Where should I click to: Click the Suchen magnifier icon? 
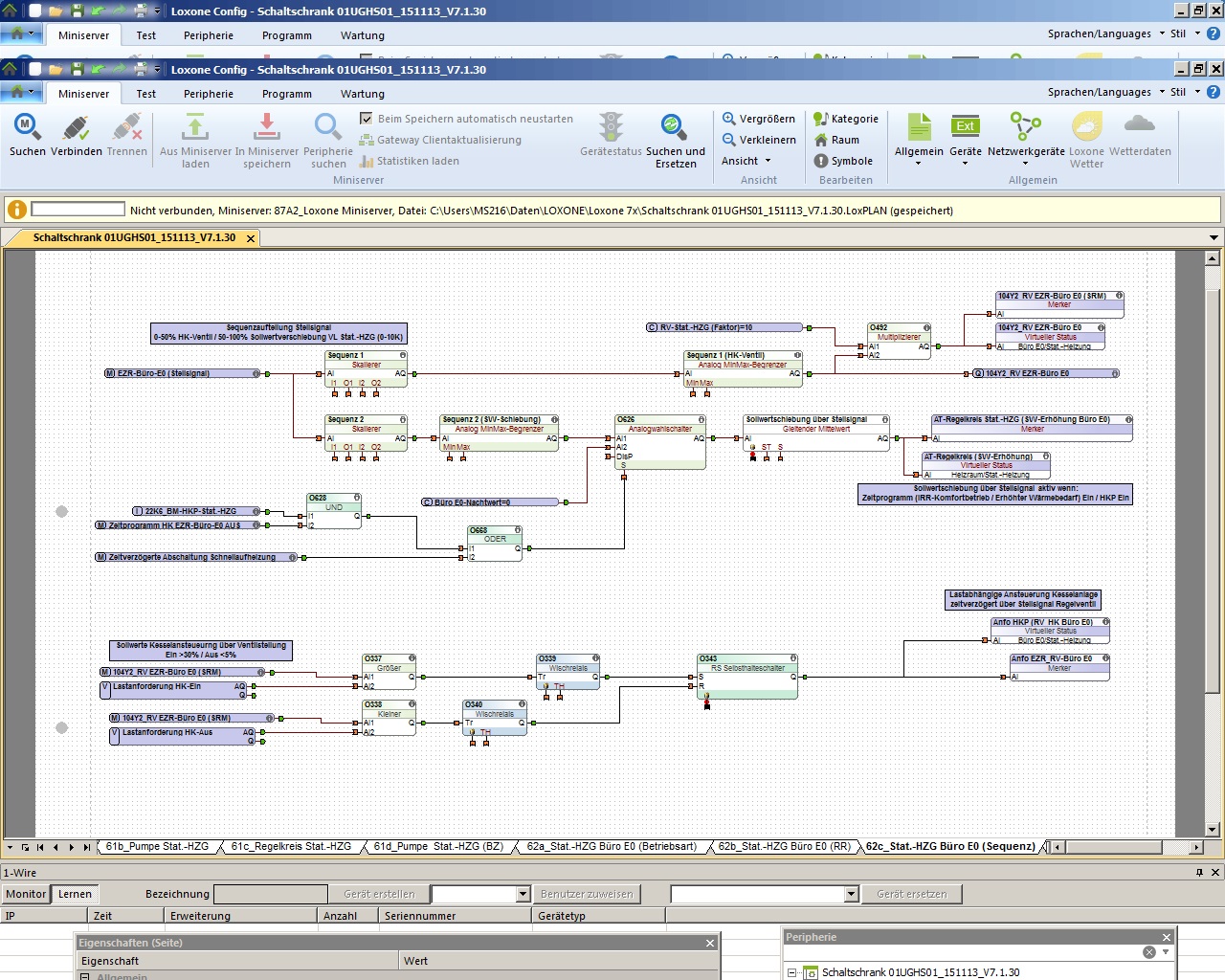27,127
